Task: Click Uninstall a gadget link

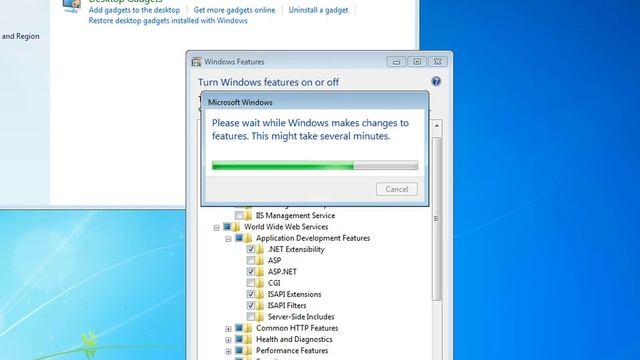Action: 318,10
